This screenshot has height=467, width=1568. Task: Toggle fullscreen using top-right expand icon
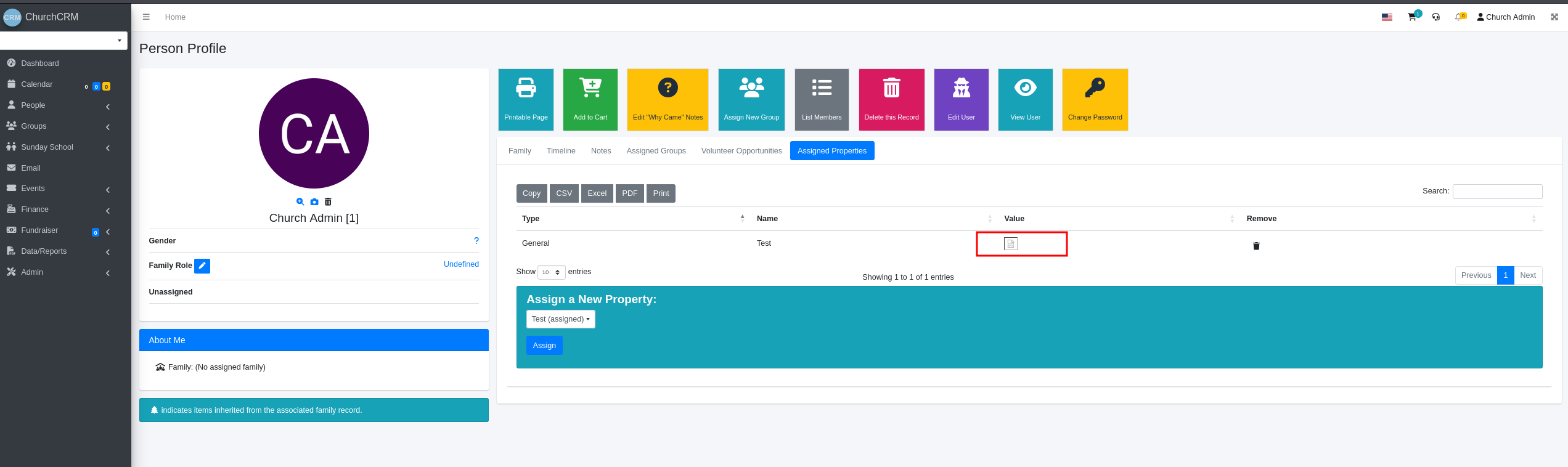click(x=1554, y=17)
